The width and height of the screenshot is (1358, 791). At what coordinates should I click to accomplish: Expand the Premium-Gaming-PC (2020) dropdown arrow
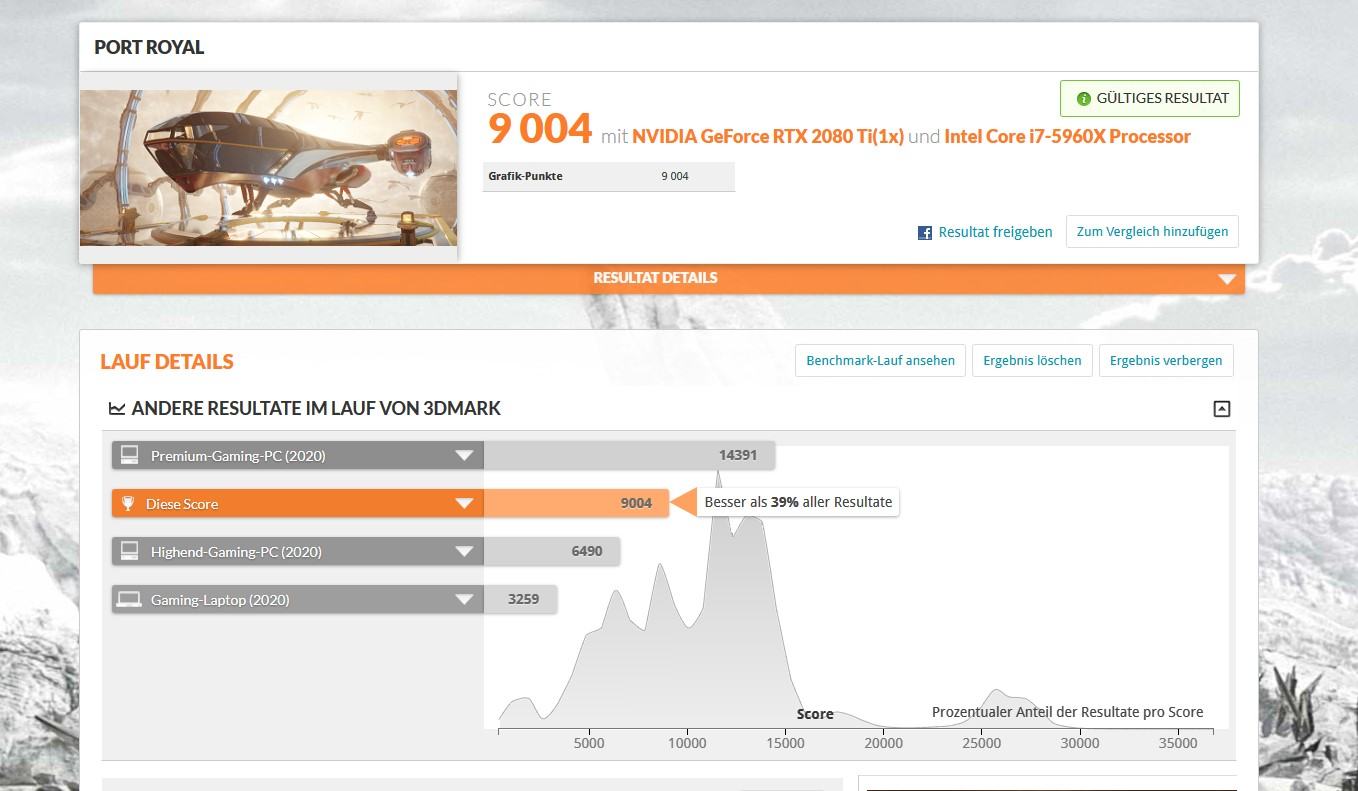[x=464, y=455]
